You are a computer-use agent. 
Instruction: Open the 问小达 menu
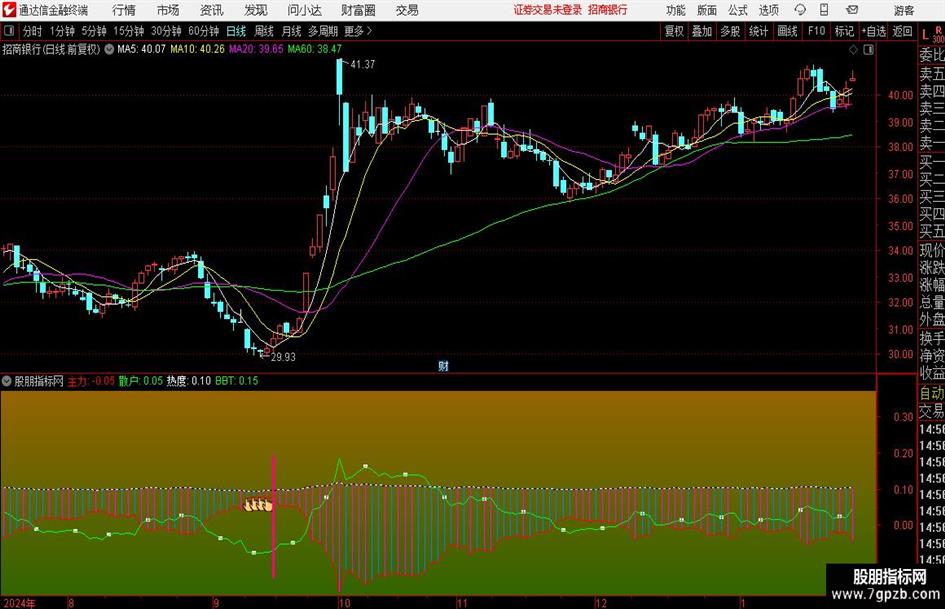[304, 10]
